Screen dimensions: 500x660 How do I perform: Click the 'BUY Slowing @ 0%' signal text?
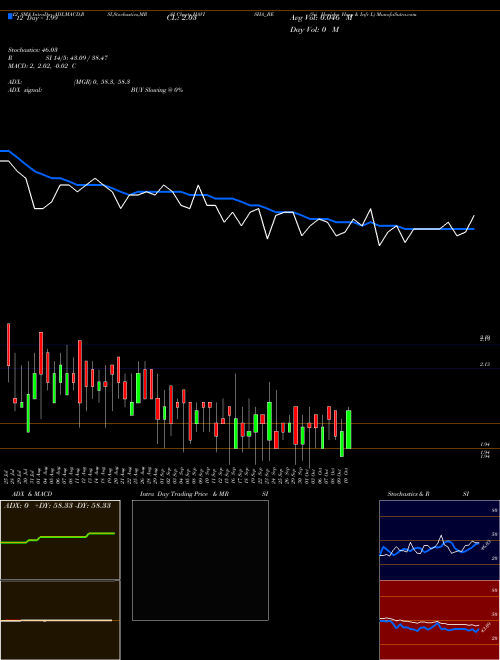coord(157,90)
